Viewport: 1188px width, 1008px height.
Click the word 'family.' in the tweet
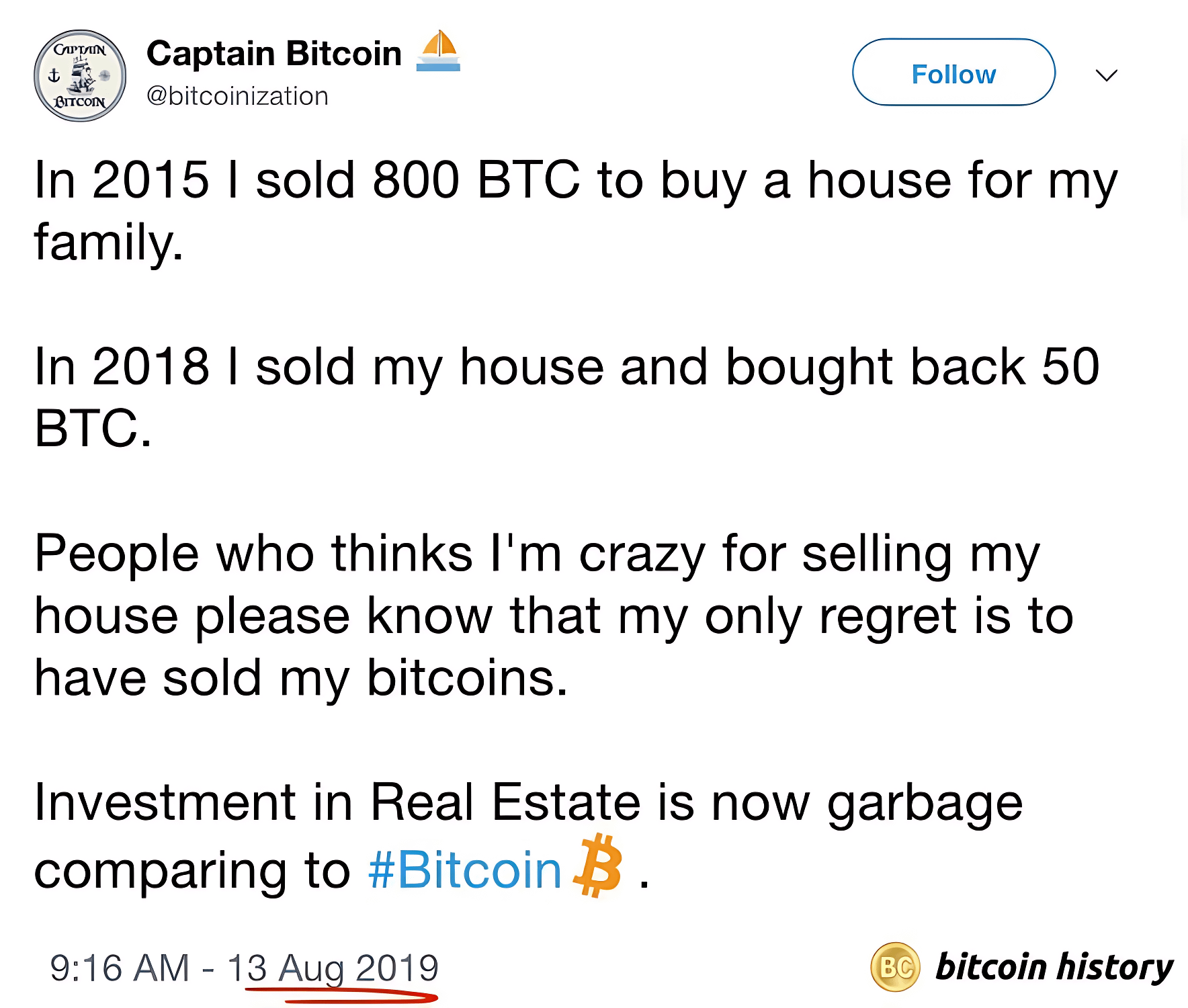109,243
